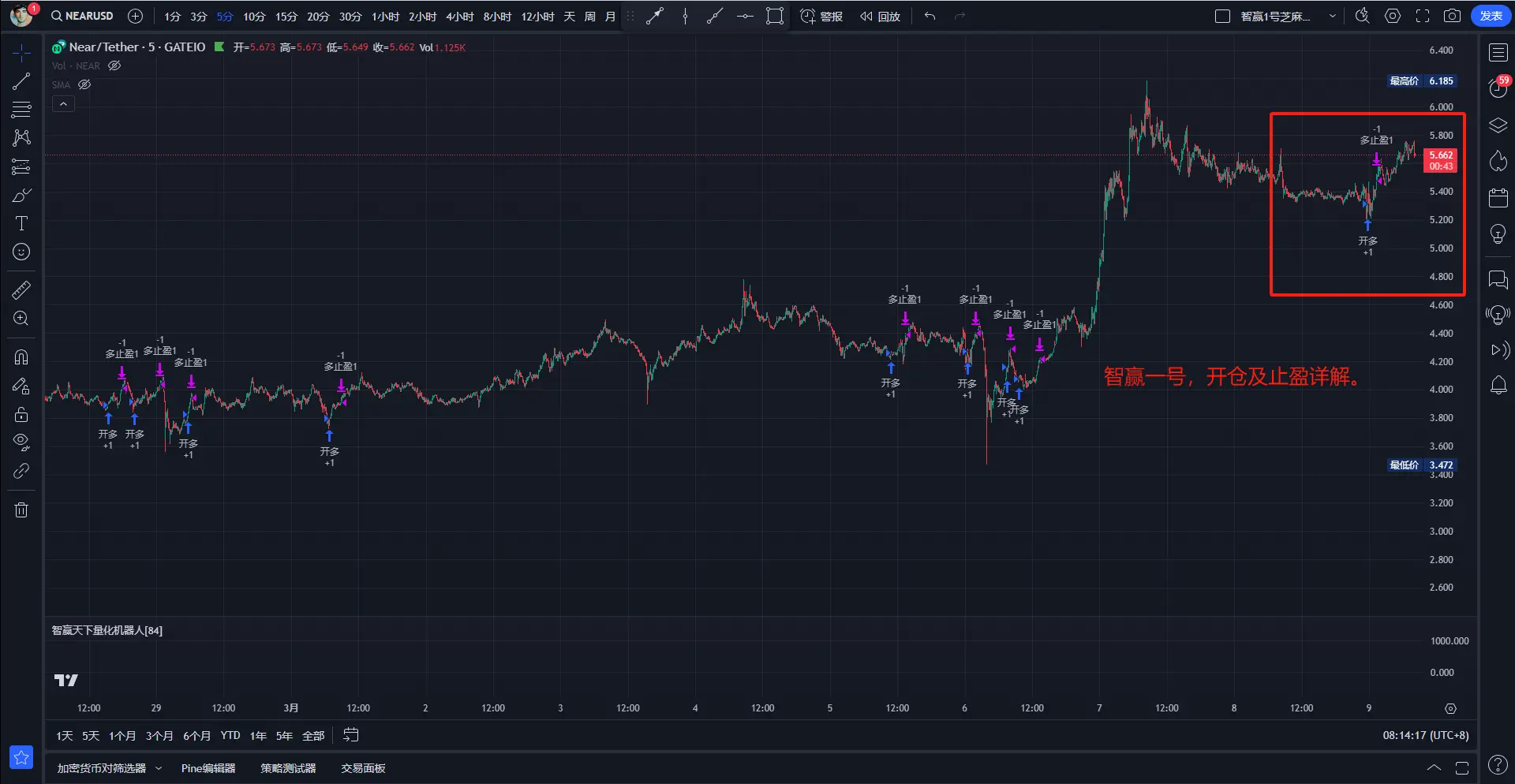The width and height of the screenshot is (1515, 784).
Task: Click the user profile avatar
Action: [x=21, y=15]
